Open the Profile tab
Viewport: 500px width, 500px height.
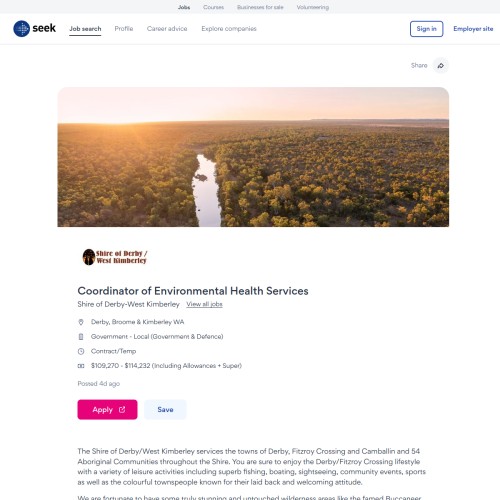124,29
